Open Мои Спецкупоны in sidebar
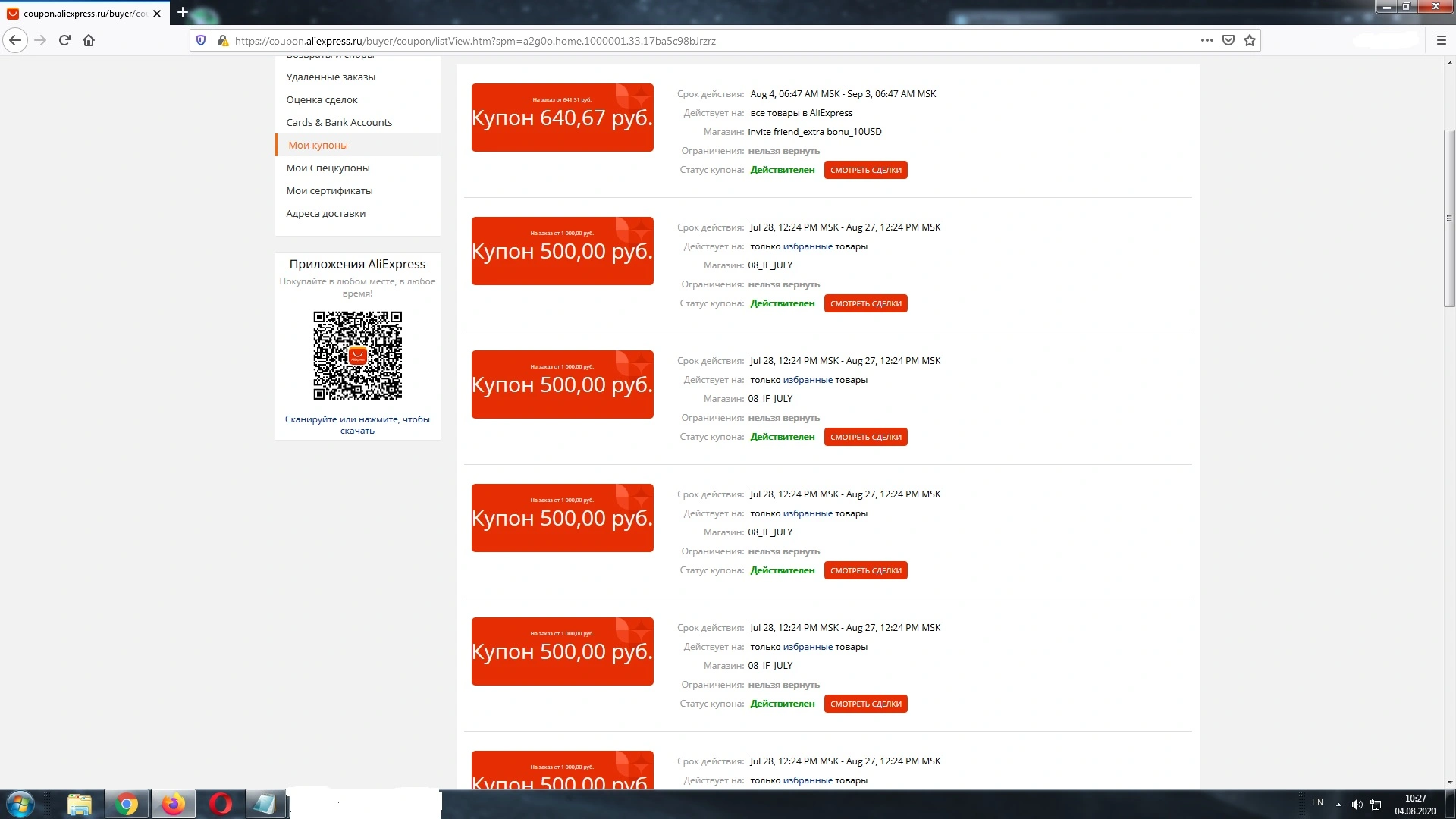Image resolution: width=1456 pixels, height=819 pixels. [x=328, y=168]
